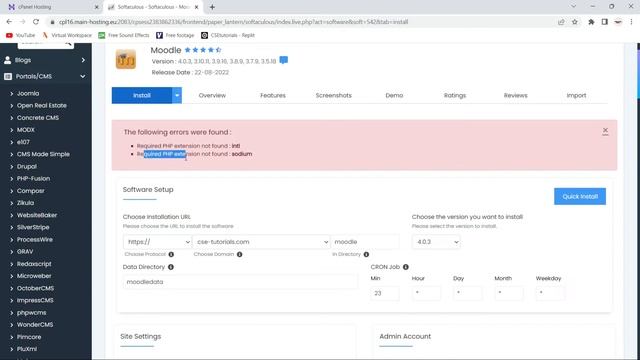Switch to Features tab
This screenshot has height=360, width=640.
point(273,95)
